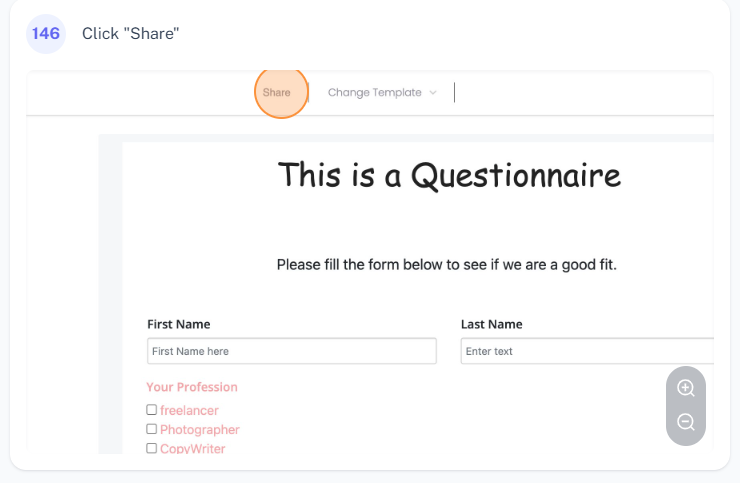
Task: Enable the CopyWriter checkbox
Action: [152, 448]
